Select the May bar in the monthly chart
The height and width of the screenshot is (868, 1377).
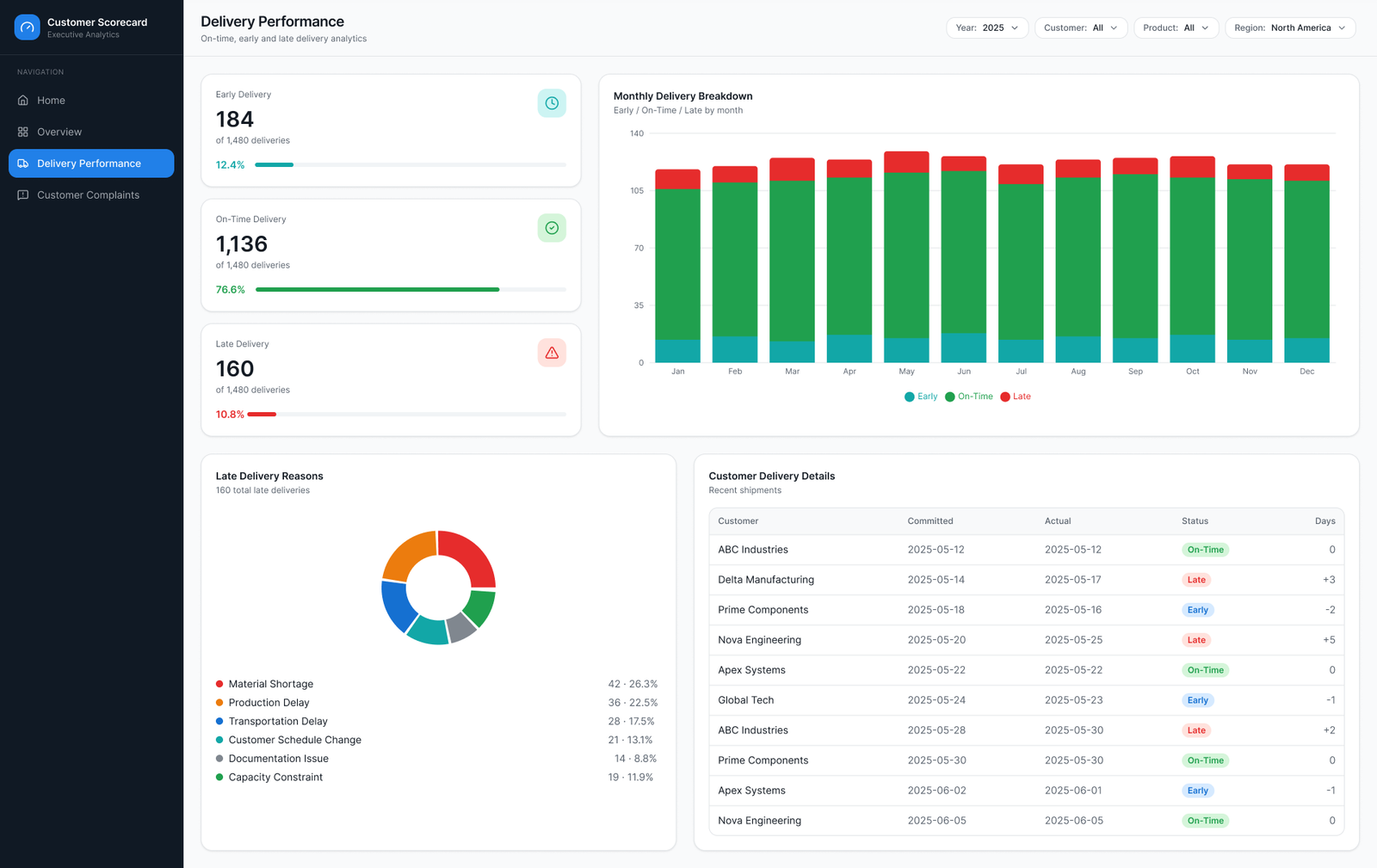coord(906,257)
